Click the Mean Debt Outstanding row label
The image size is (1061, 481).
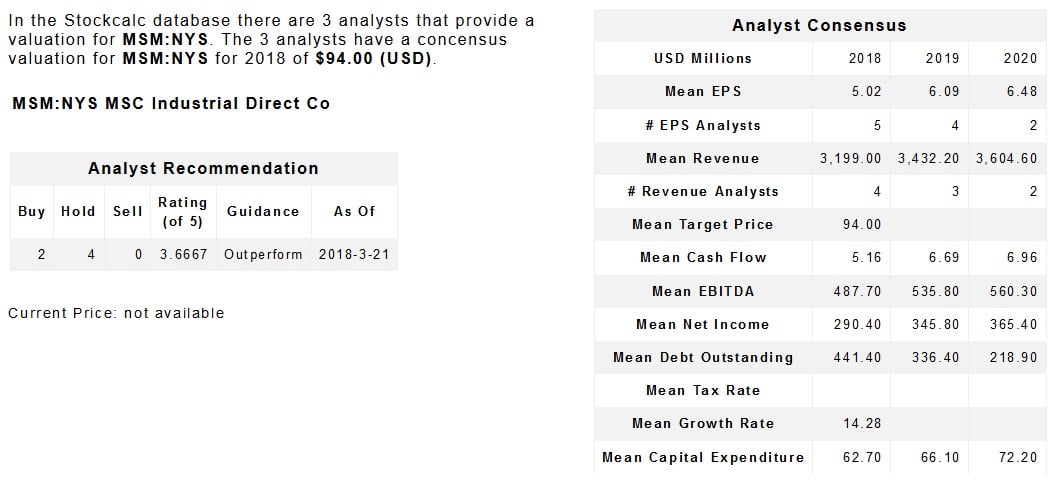[x=703, y=357]
